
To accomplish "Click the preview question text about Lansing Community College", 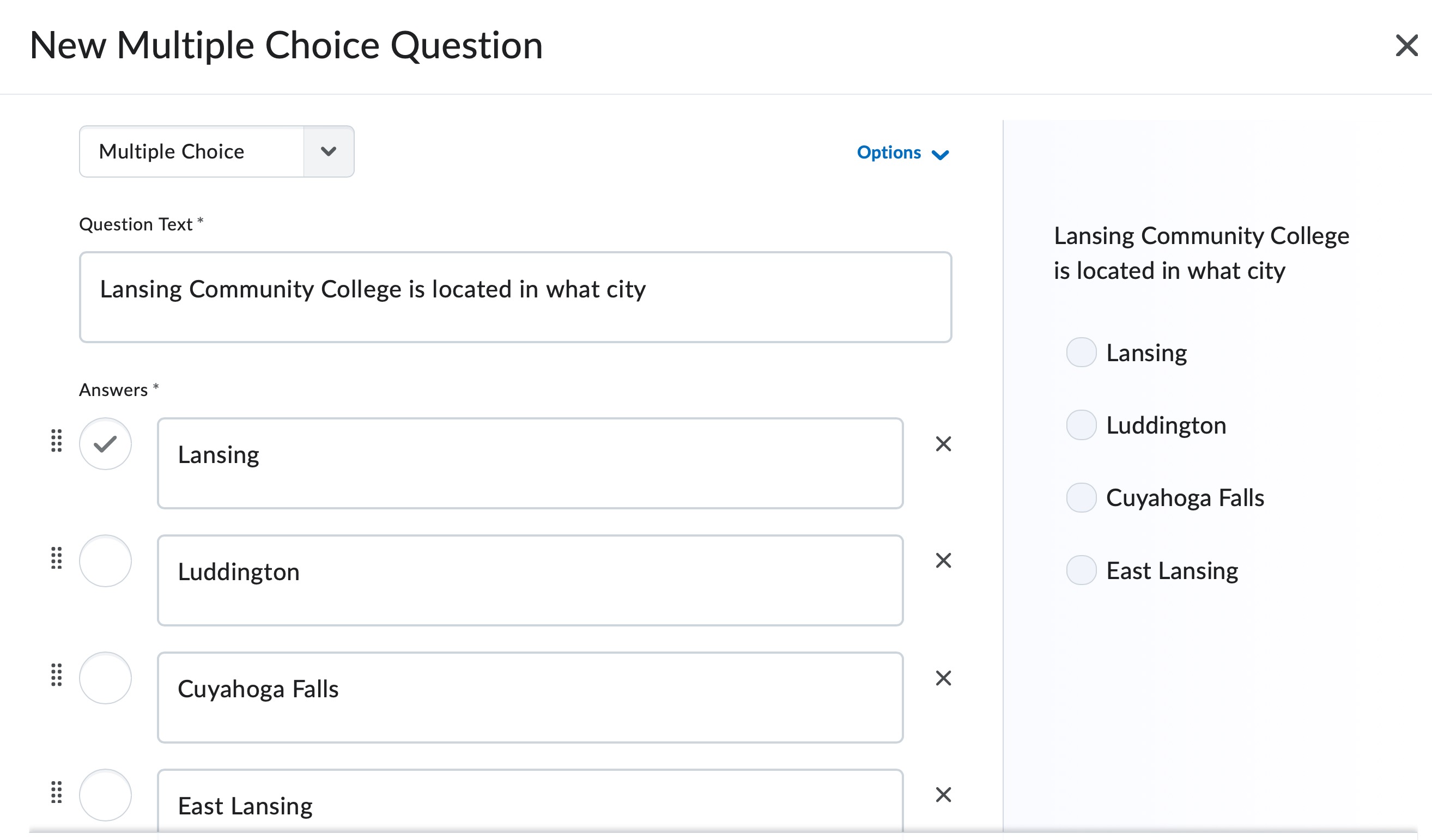I will coord(1202,253).
